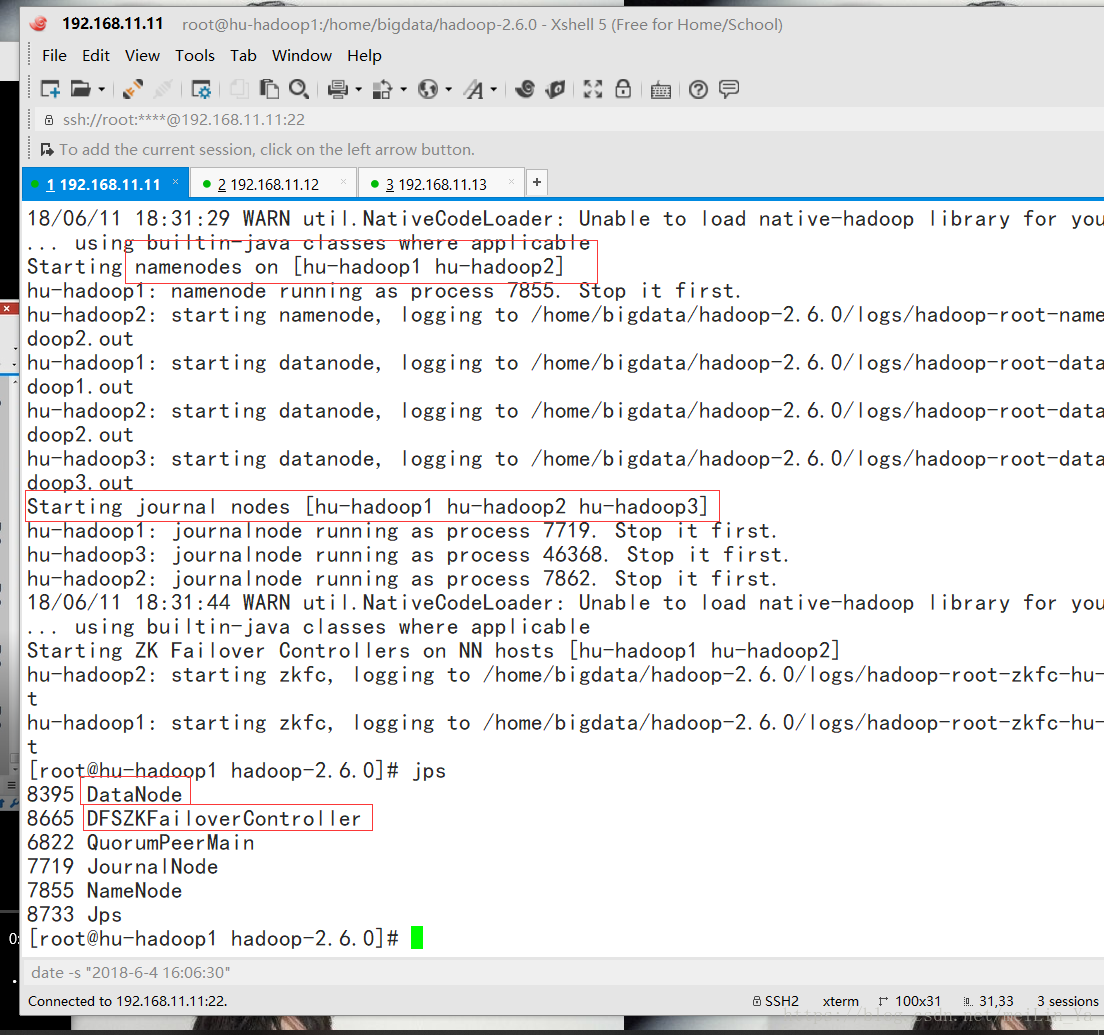1104x1035 pixels.
Task: Click the '8733 Jps' line
Action: point(74,914)
